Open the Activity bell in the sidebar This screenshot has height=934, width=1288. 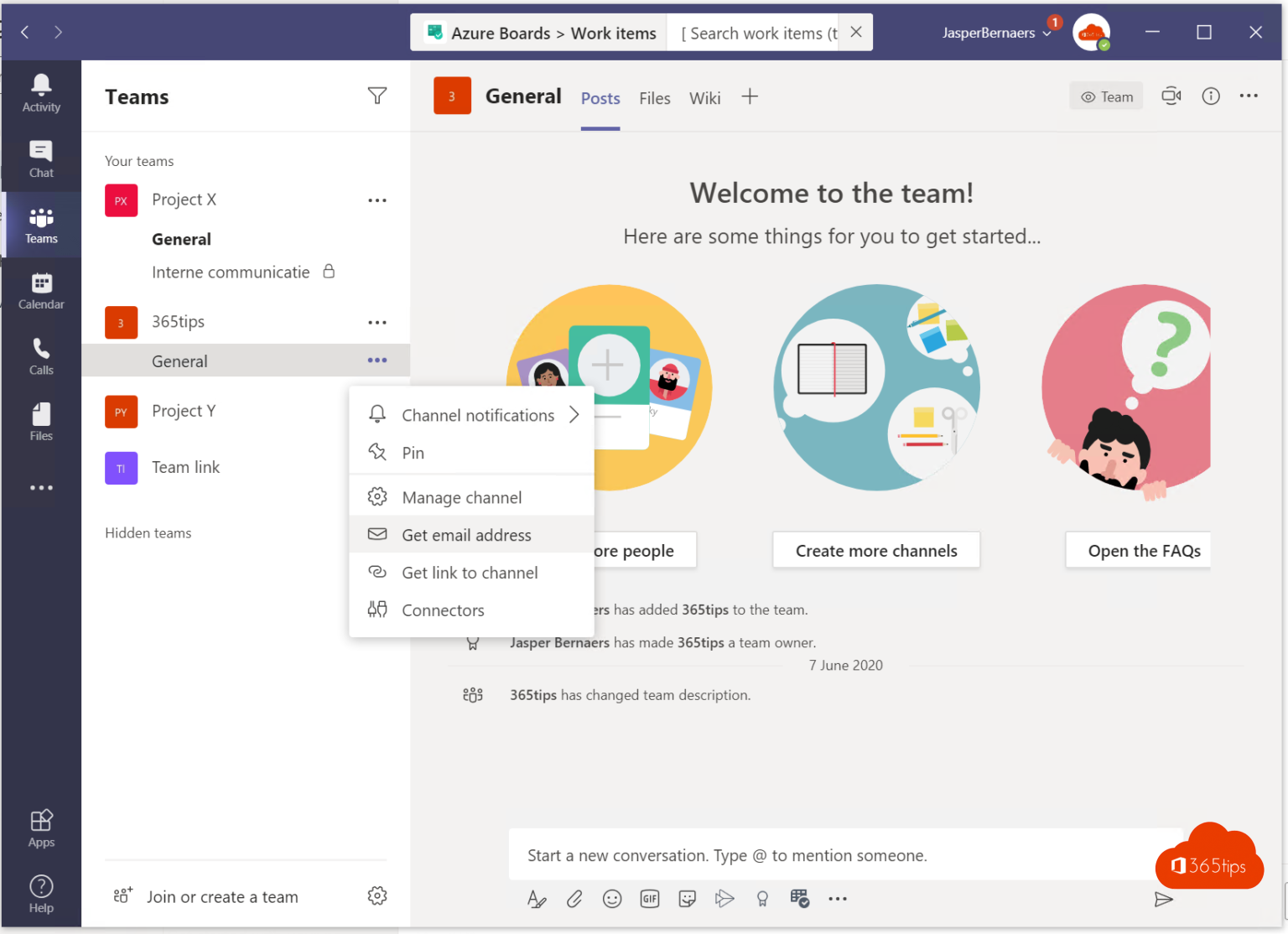coord(40,91)
